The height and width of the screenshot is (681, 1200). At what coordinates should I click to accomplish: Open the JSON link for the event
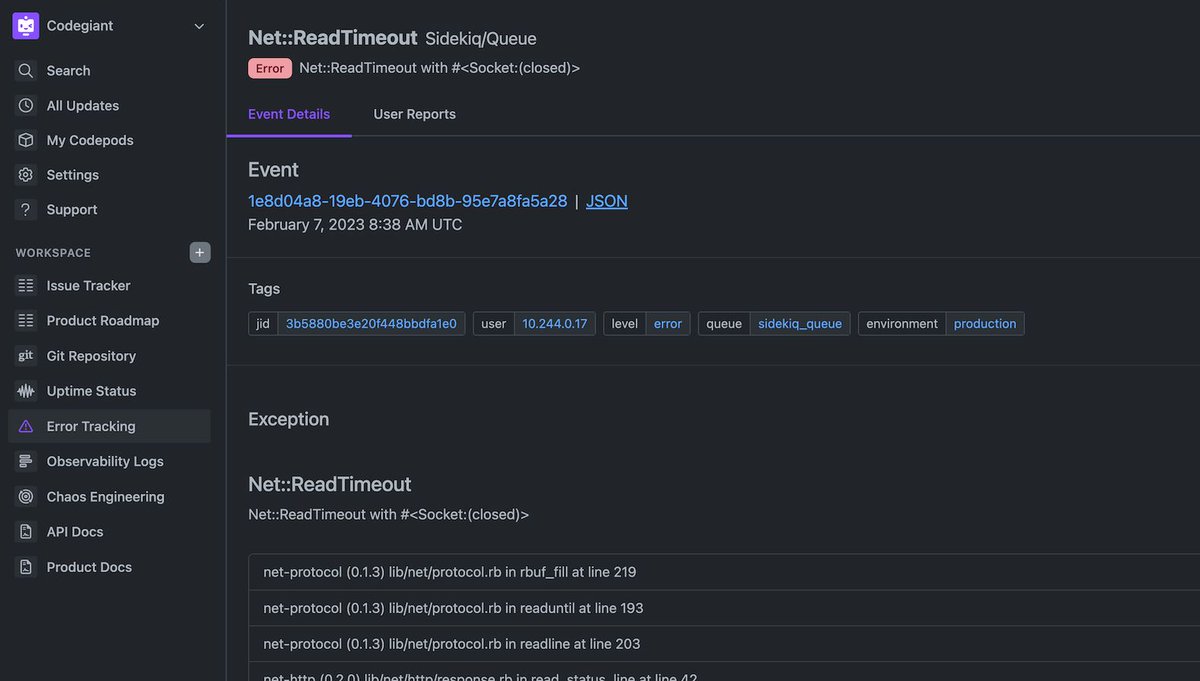pos(606,200)
